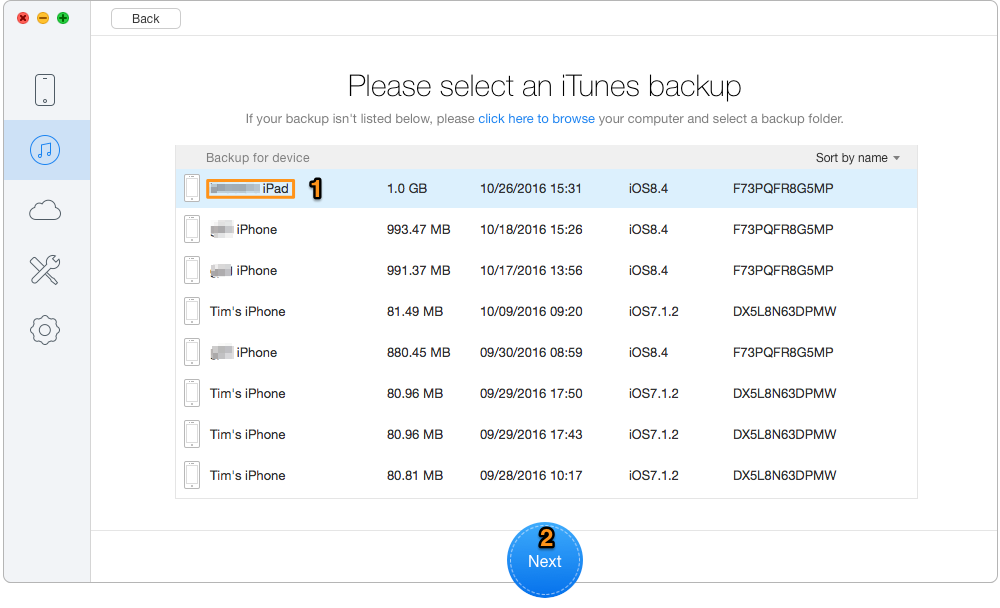Open the iCloud cloud sidebar icon
Viewport: 1000px width, 608px height.
[45, 210]
